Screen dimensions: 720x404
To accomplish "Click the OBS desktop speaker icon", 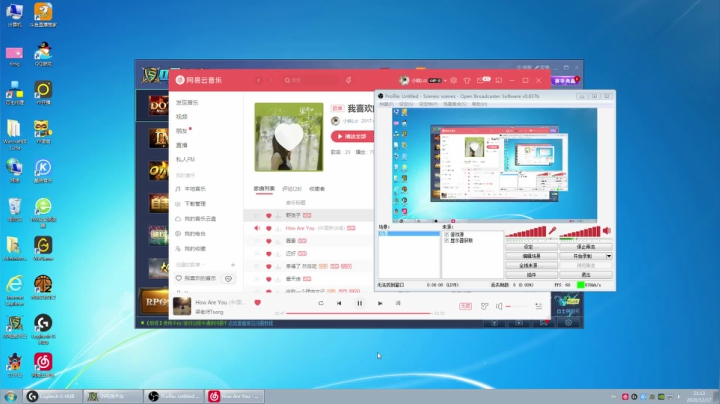I will pos(607,230).
